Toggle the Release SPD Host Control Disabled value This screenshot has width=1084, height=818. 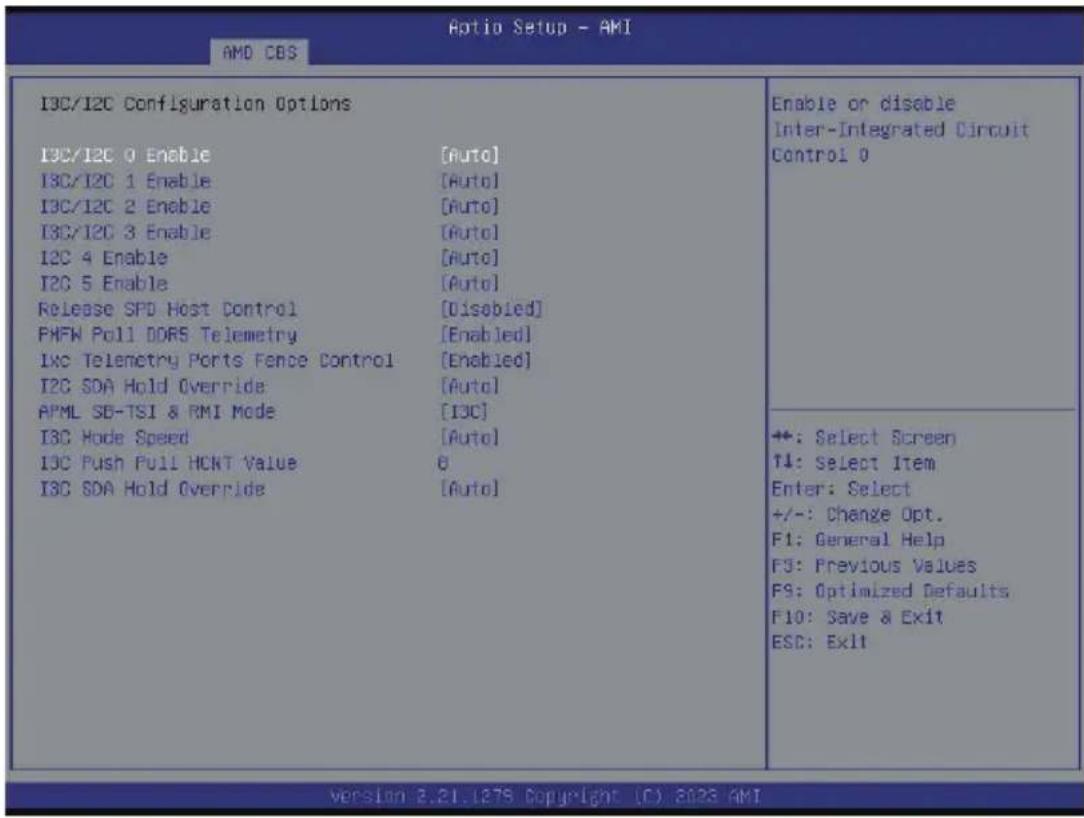(492, 309)
